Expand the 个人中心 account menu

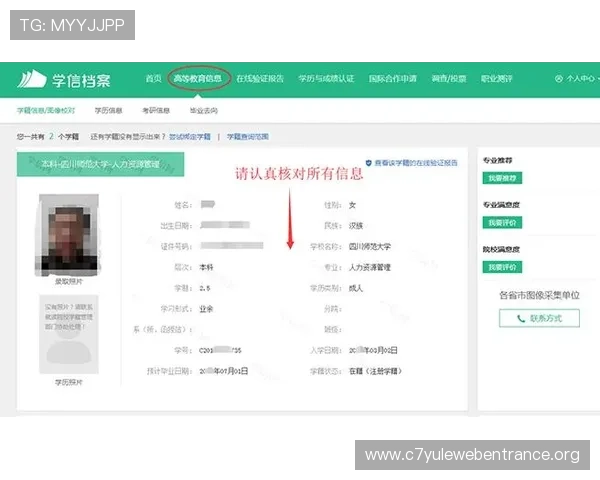tap(577, 78)
